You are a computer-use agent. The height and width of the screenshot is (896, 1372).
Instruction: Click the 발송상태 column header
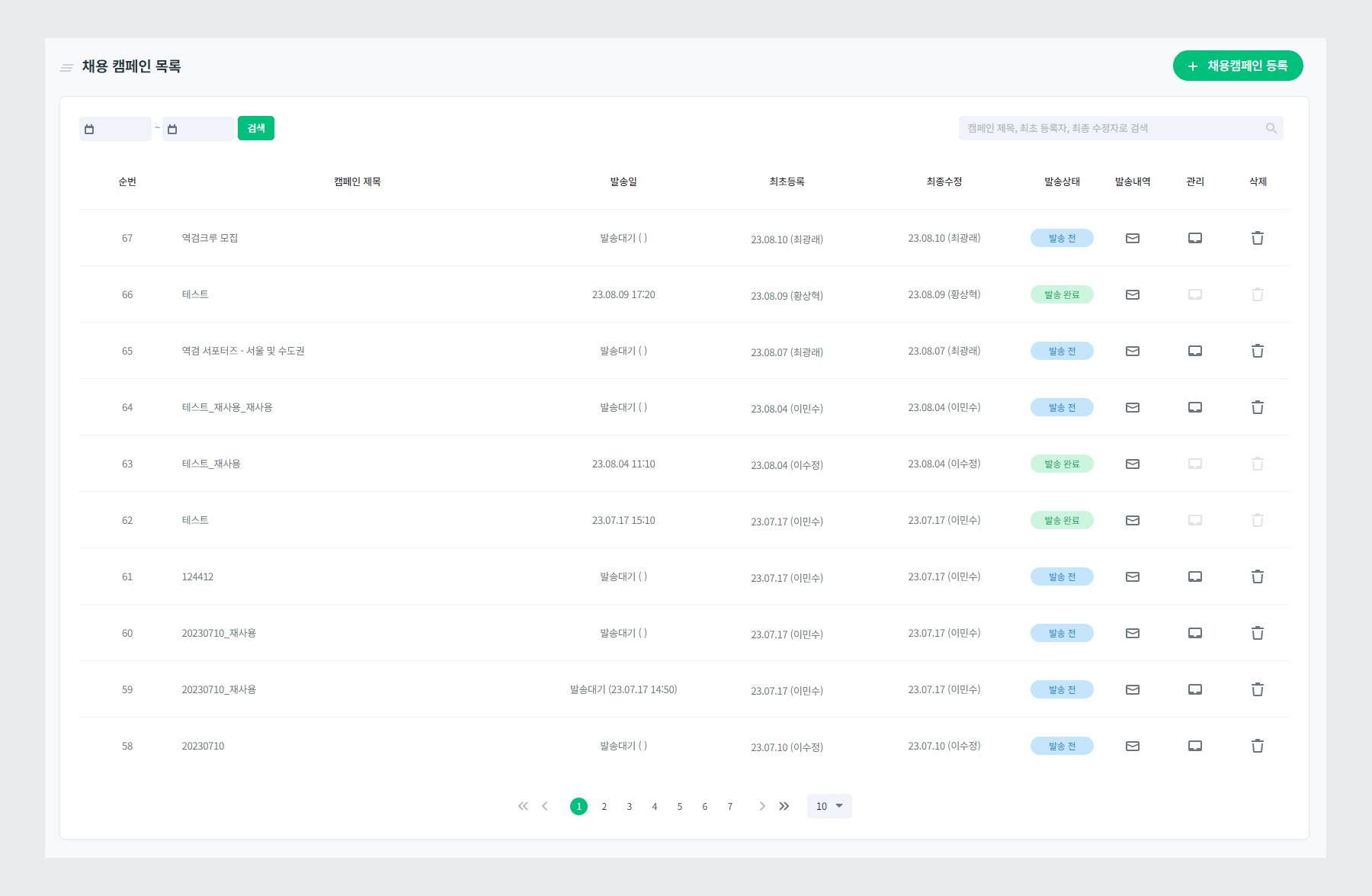1062,181
